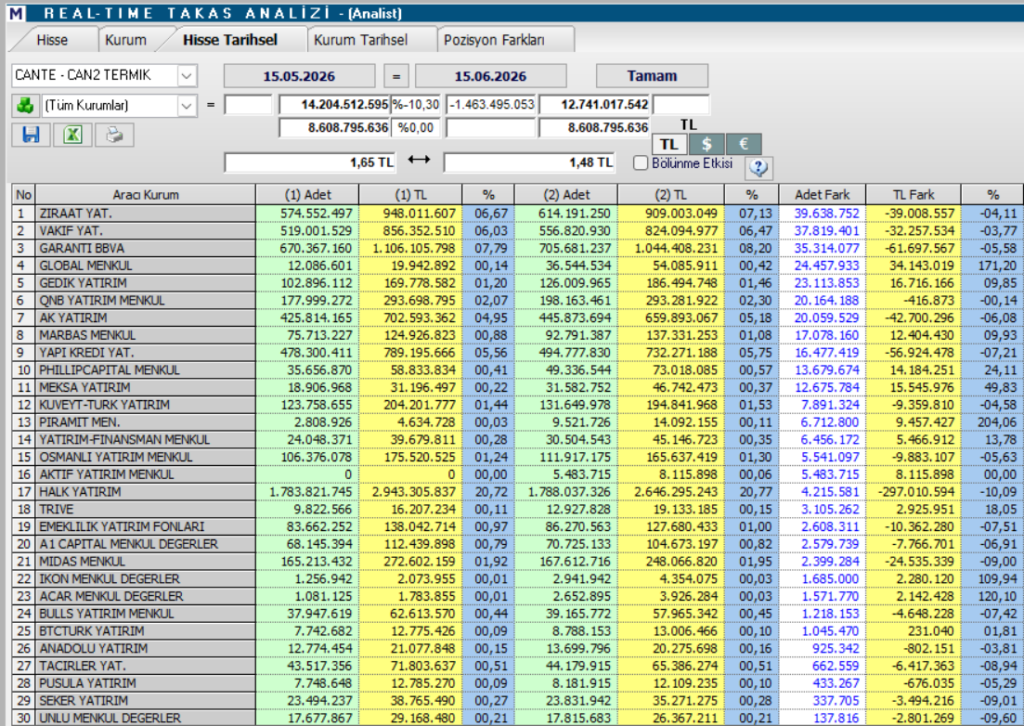Select the HALK YATIRIM row
The width and height of the screenshot is (1024, 726).
[517, 492]
